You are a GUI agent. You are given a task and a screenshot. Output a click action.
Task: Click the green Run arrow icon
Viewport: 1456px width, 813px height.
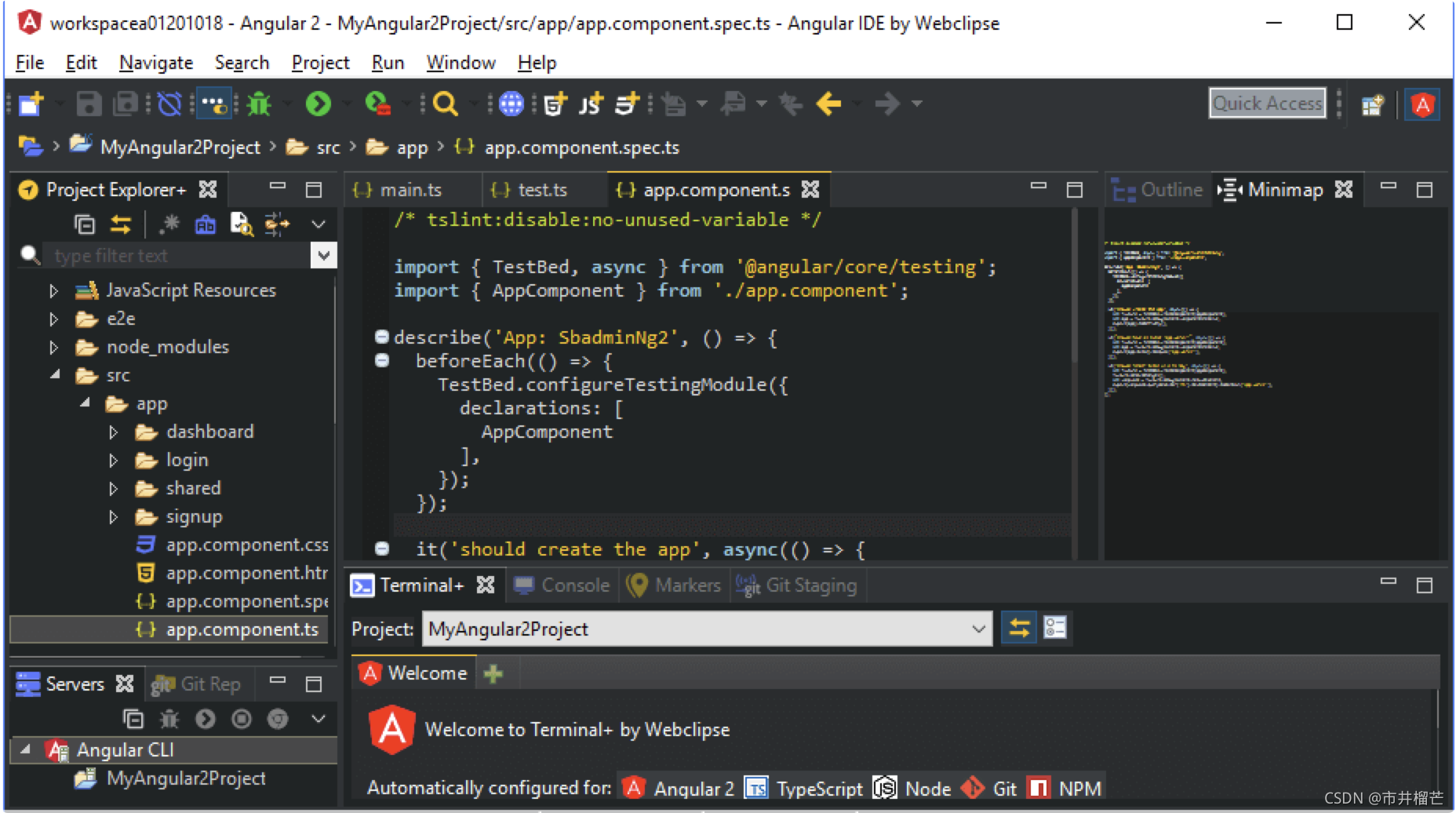(318, 104)
